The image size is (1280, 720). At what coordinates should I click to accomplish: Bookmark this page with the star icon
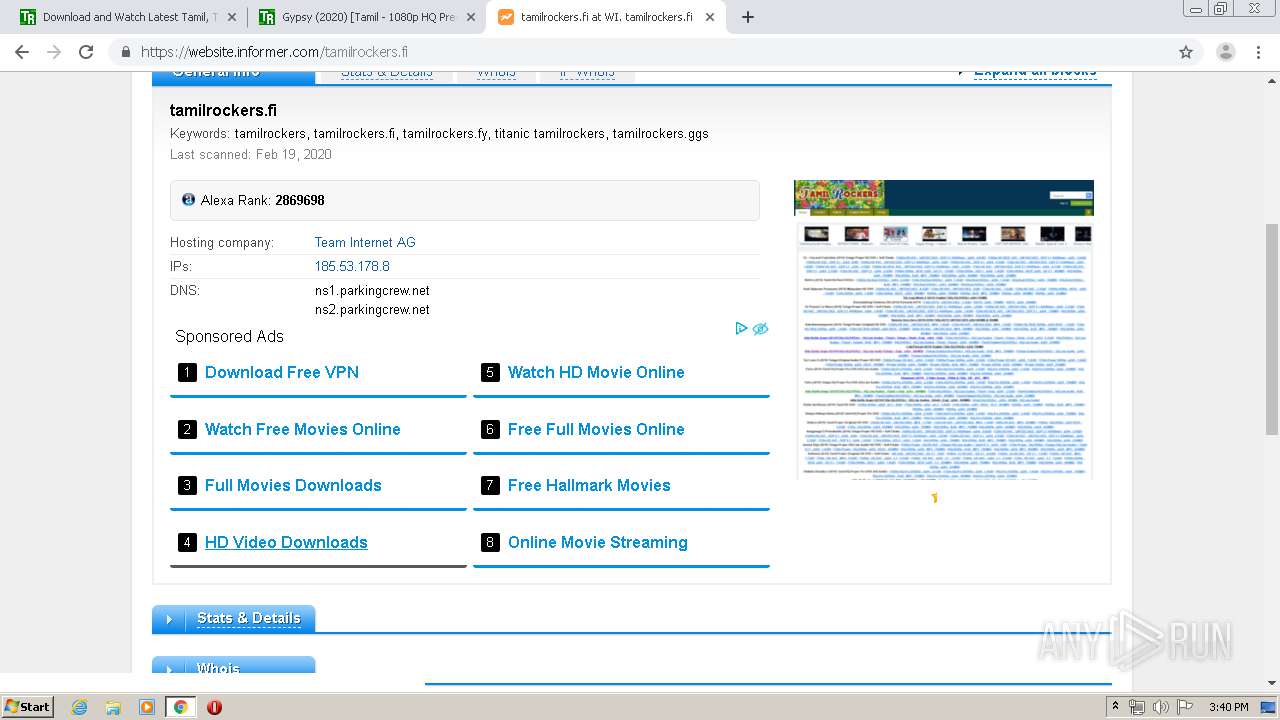pos(1186,52)
